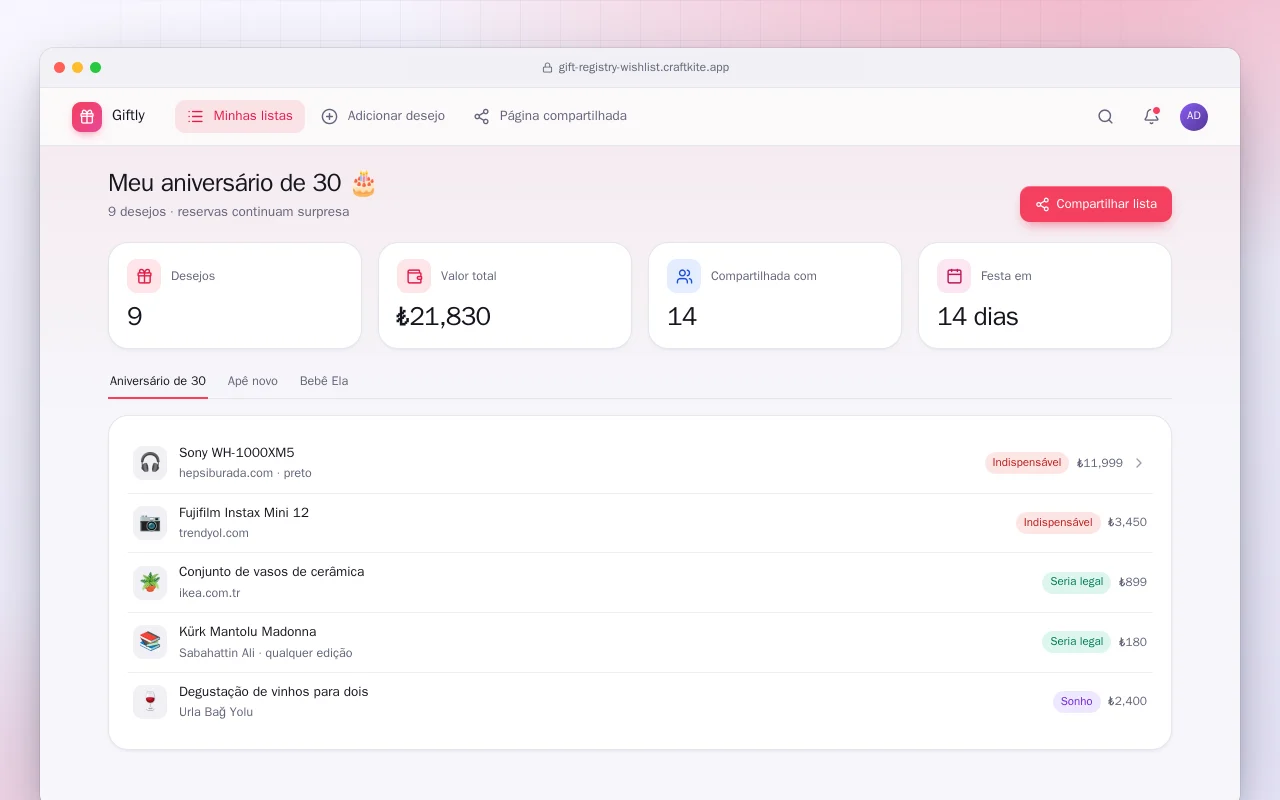1280x800 pixels.
Task: Click the books icon for Kürk Mantolu Madonna
Action: pyautogui.click(x=150, y=642)
